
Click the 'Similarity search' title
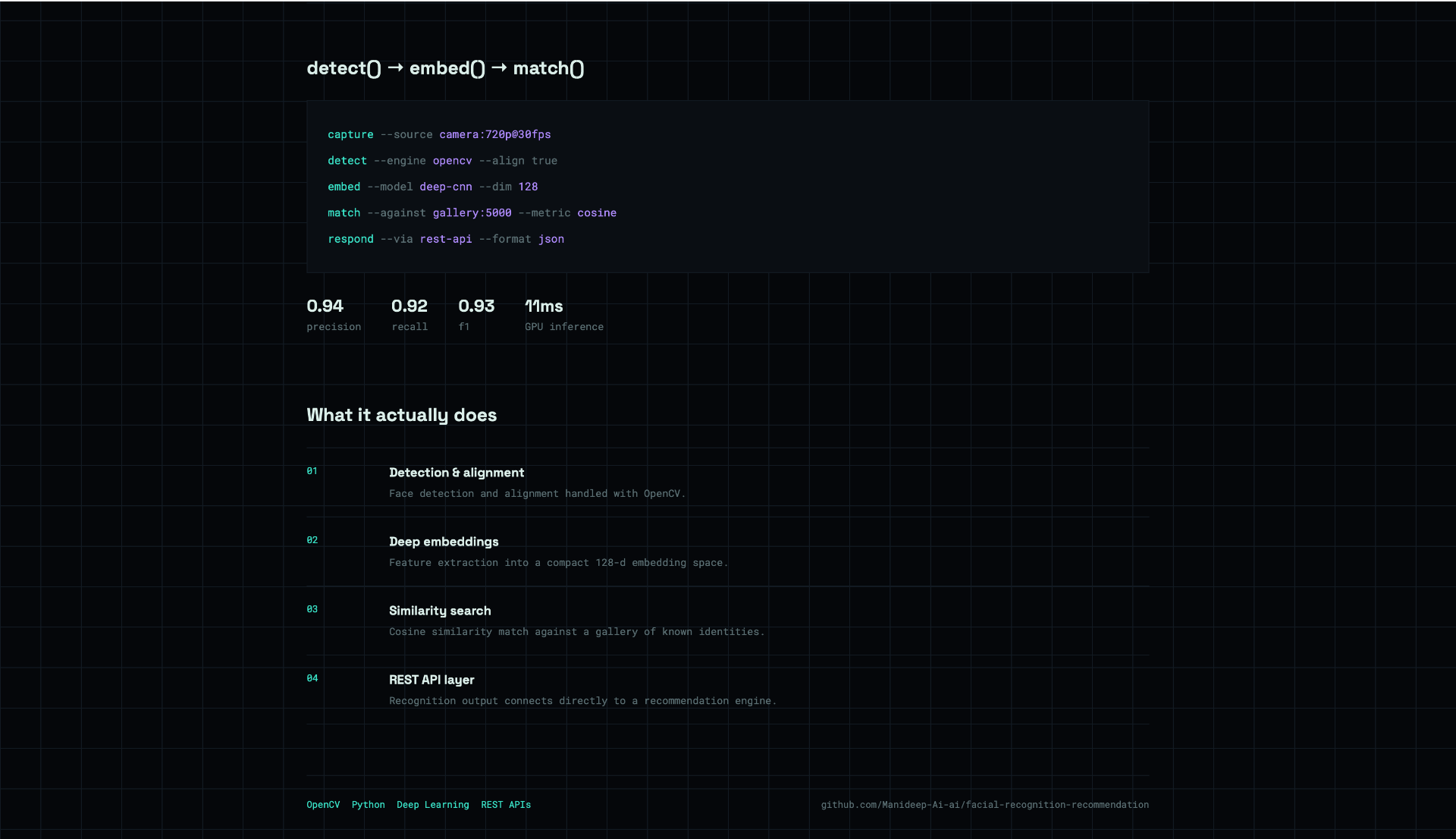pyautogui.click(x=440, y=611)
